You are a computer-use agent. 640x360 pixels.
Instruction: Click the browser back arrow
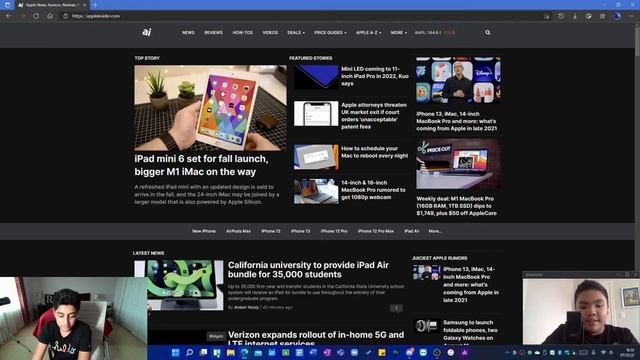coord(9,16)
